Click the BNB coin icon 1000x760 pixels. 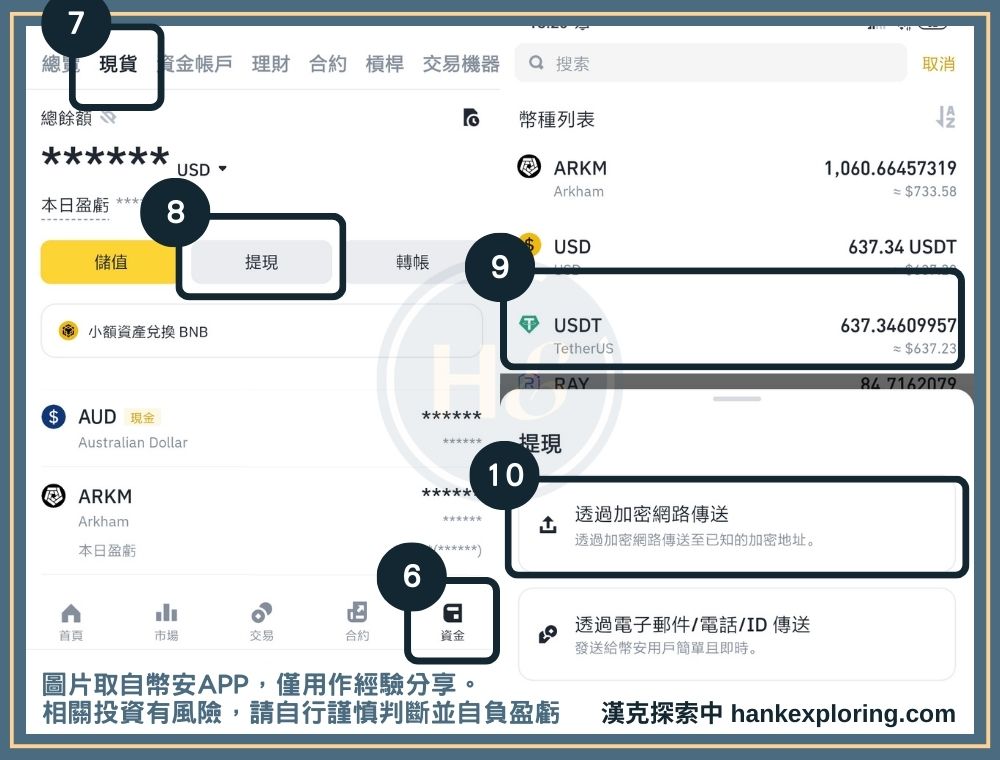(x=68, y=331)
